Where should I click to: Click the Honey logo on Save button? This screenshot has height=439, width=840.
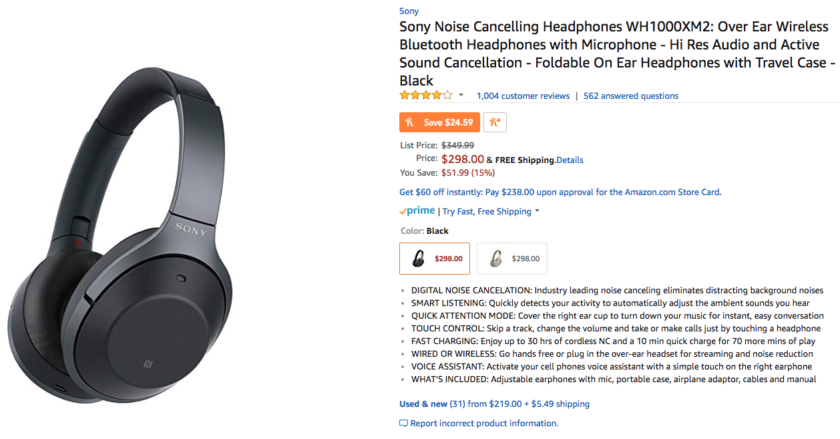[411, 122]
